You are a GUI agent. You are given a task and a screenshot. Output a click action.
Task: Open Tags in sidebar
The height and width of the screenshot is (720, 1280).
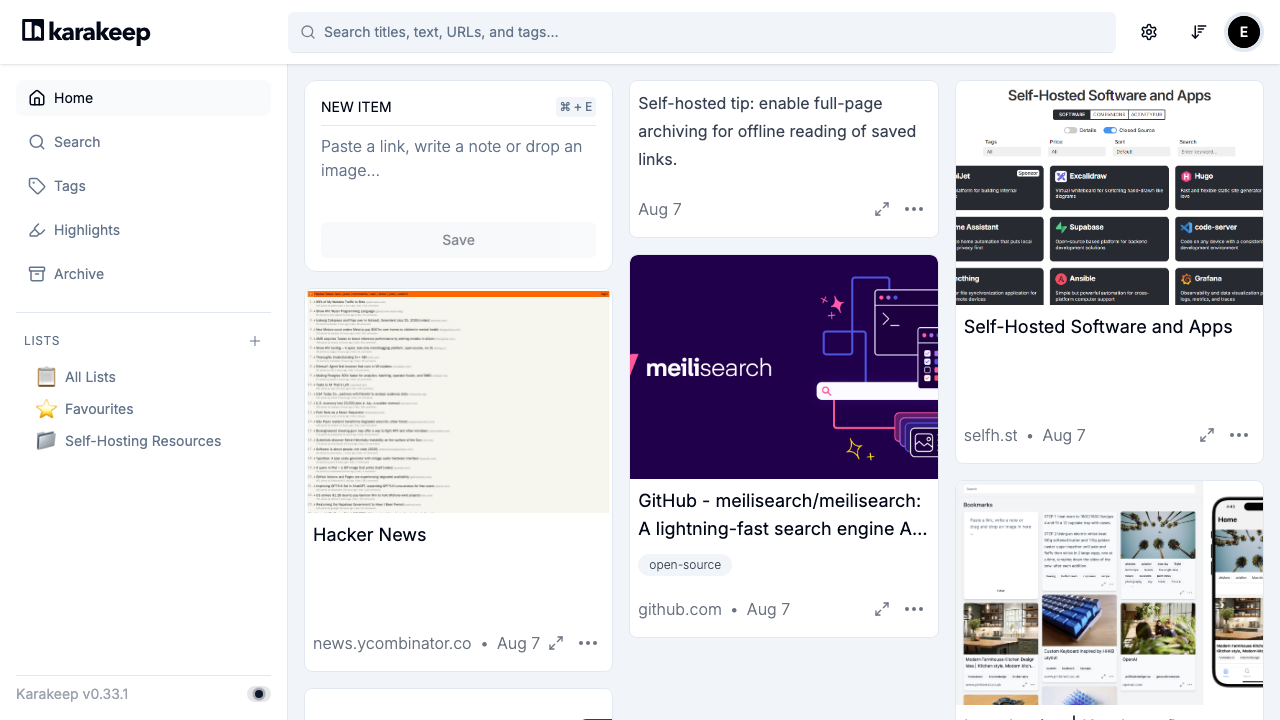point(143,186)
